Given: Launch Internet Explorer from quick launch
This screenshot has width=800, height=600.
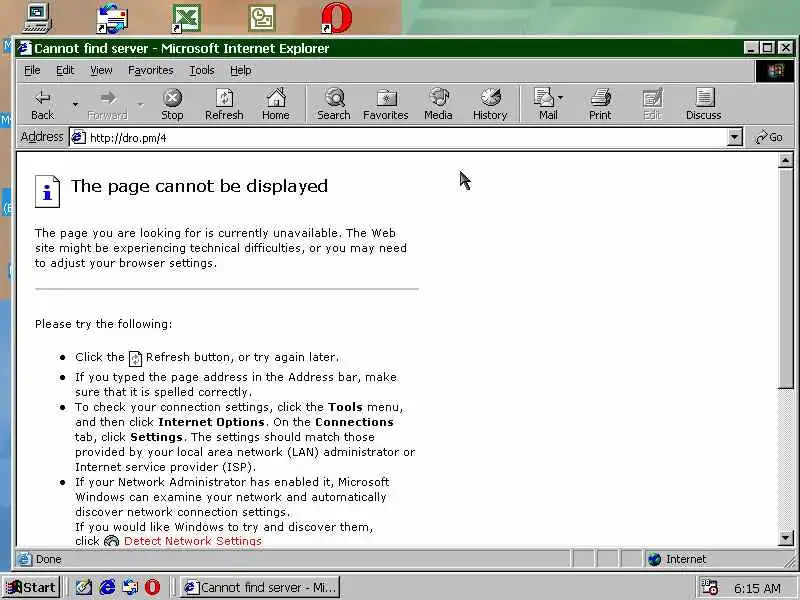Looking at the screenshot, I should click(x=107, y=587).
